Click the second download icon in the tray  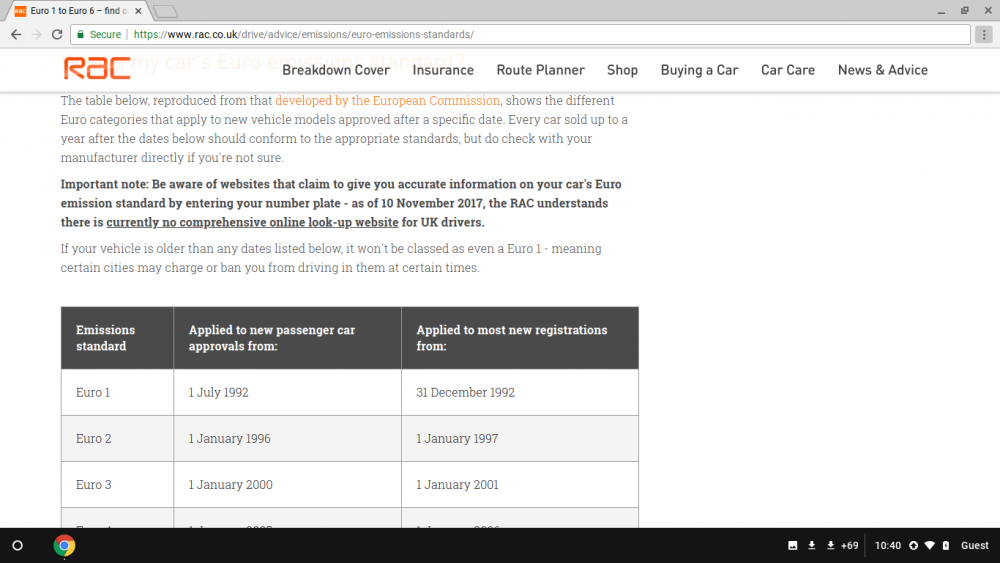(830, 545)
